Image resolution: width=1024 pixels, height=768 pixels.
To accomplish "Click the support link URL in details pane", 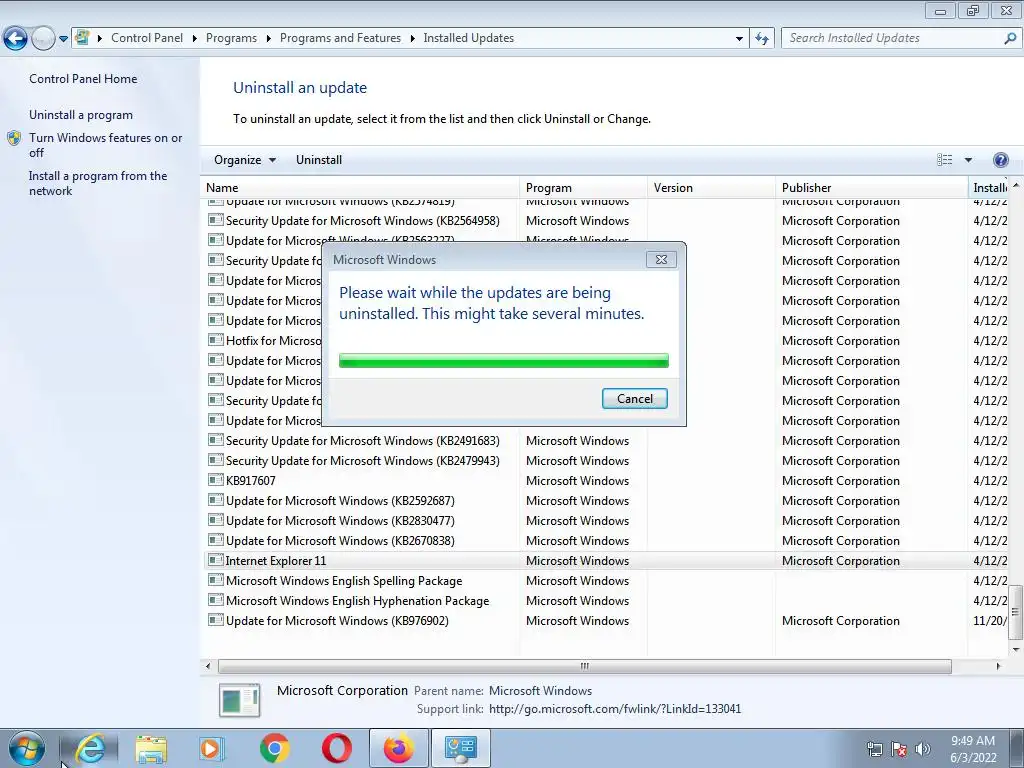I will 615,709.
